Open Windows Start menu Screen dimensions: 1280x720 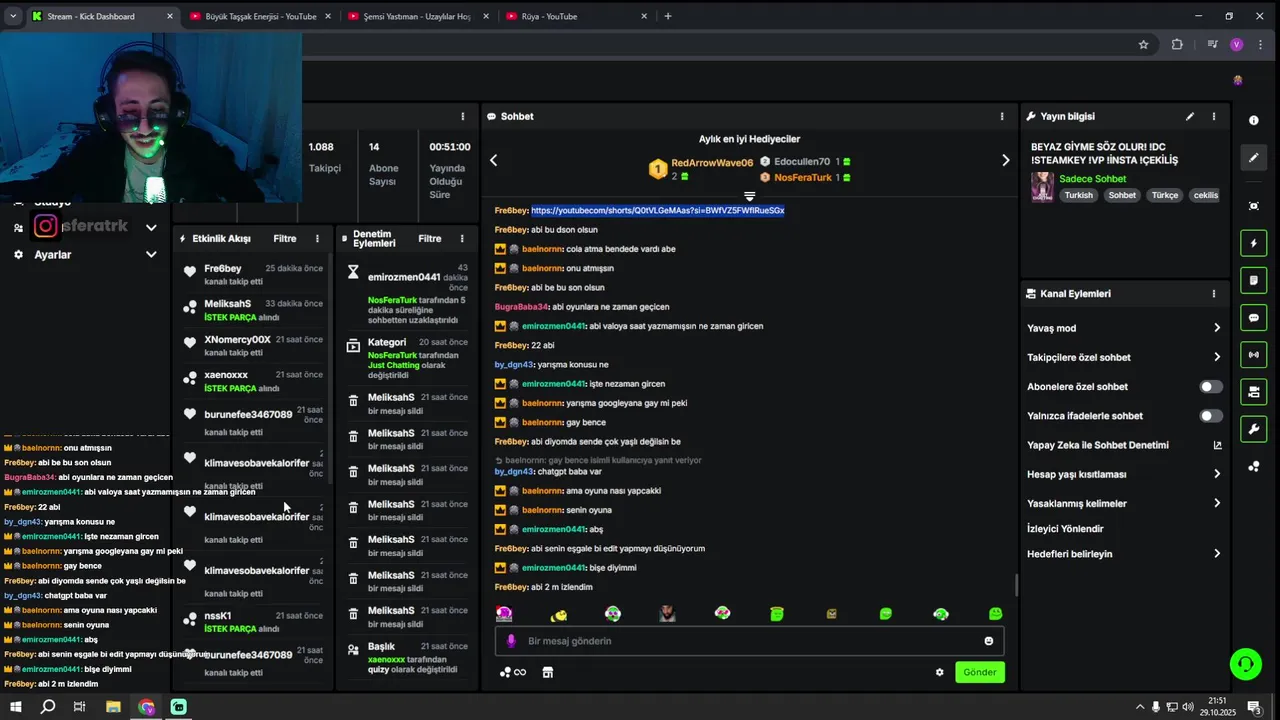15,707
